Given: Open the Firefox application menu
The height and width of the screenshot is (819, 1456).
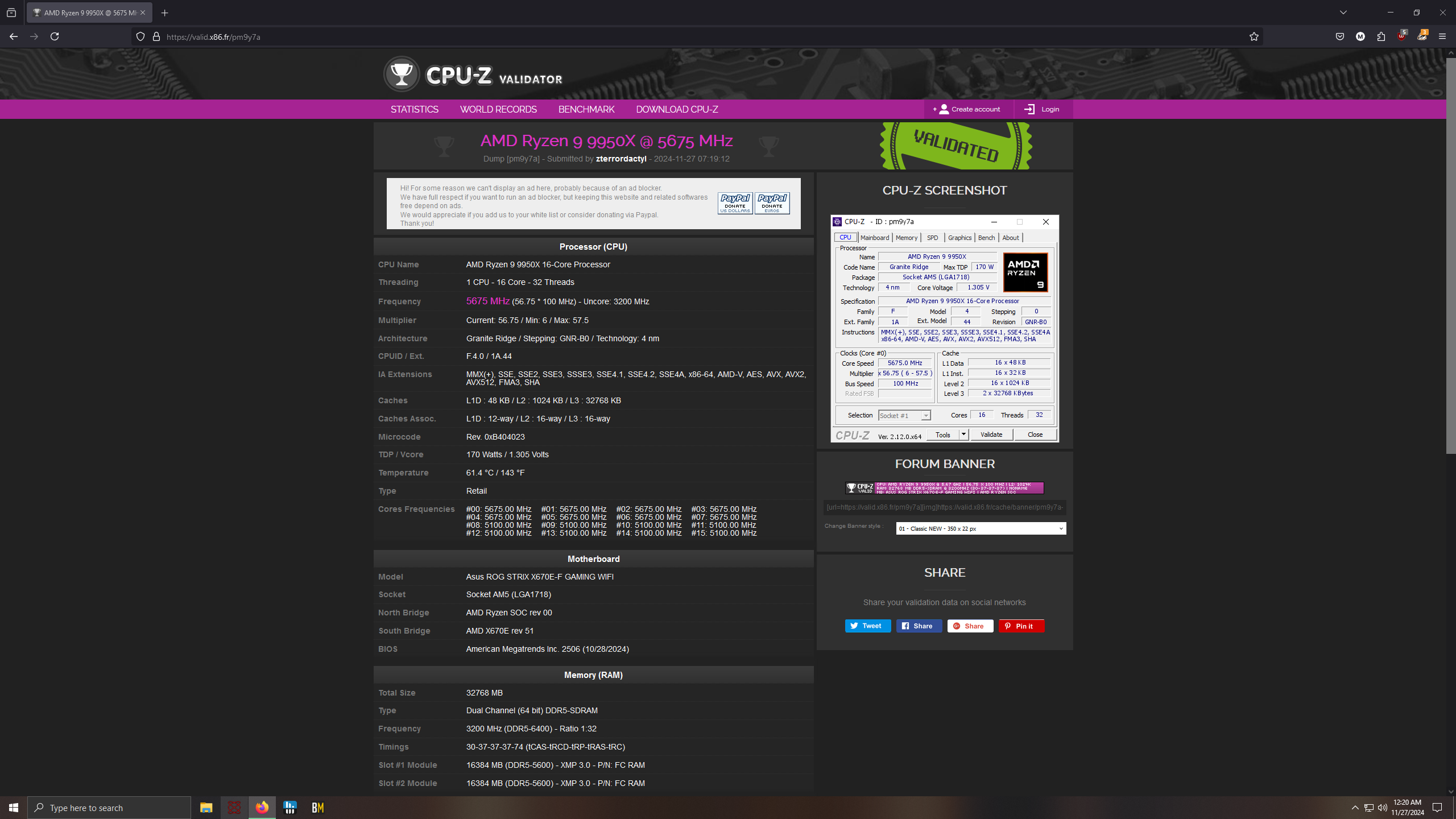Looking at the screenshot, I should click(1442, 36).
